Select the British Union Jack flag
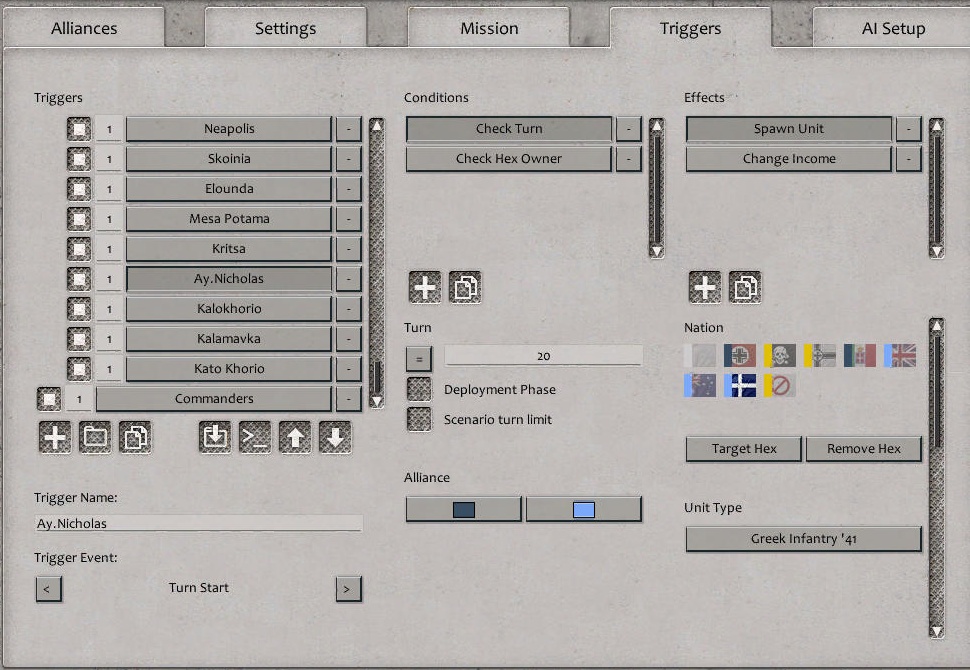The height and width of the screenshot is (670, 970). point(900,356)
